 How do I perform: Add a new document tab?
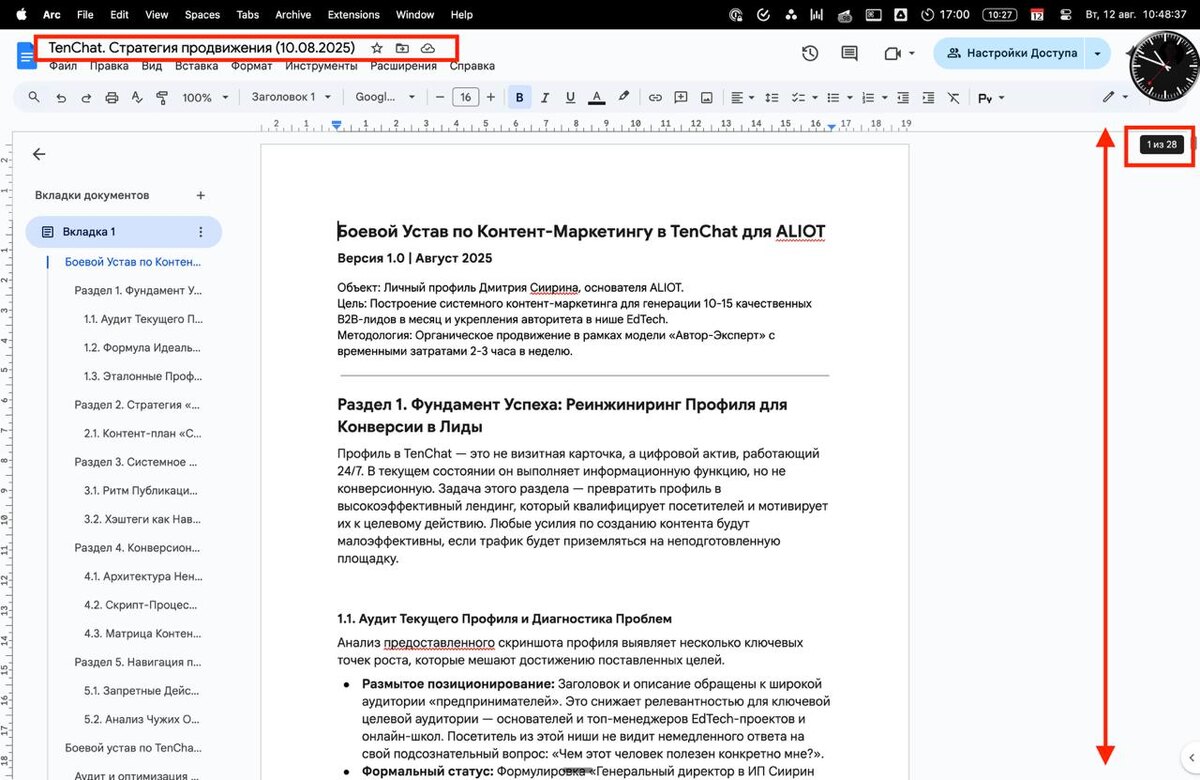click(200, 196)
